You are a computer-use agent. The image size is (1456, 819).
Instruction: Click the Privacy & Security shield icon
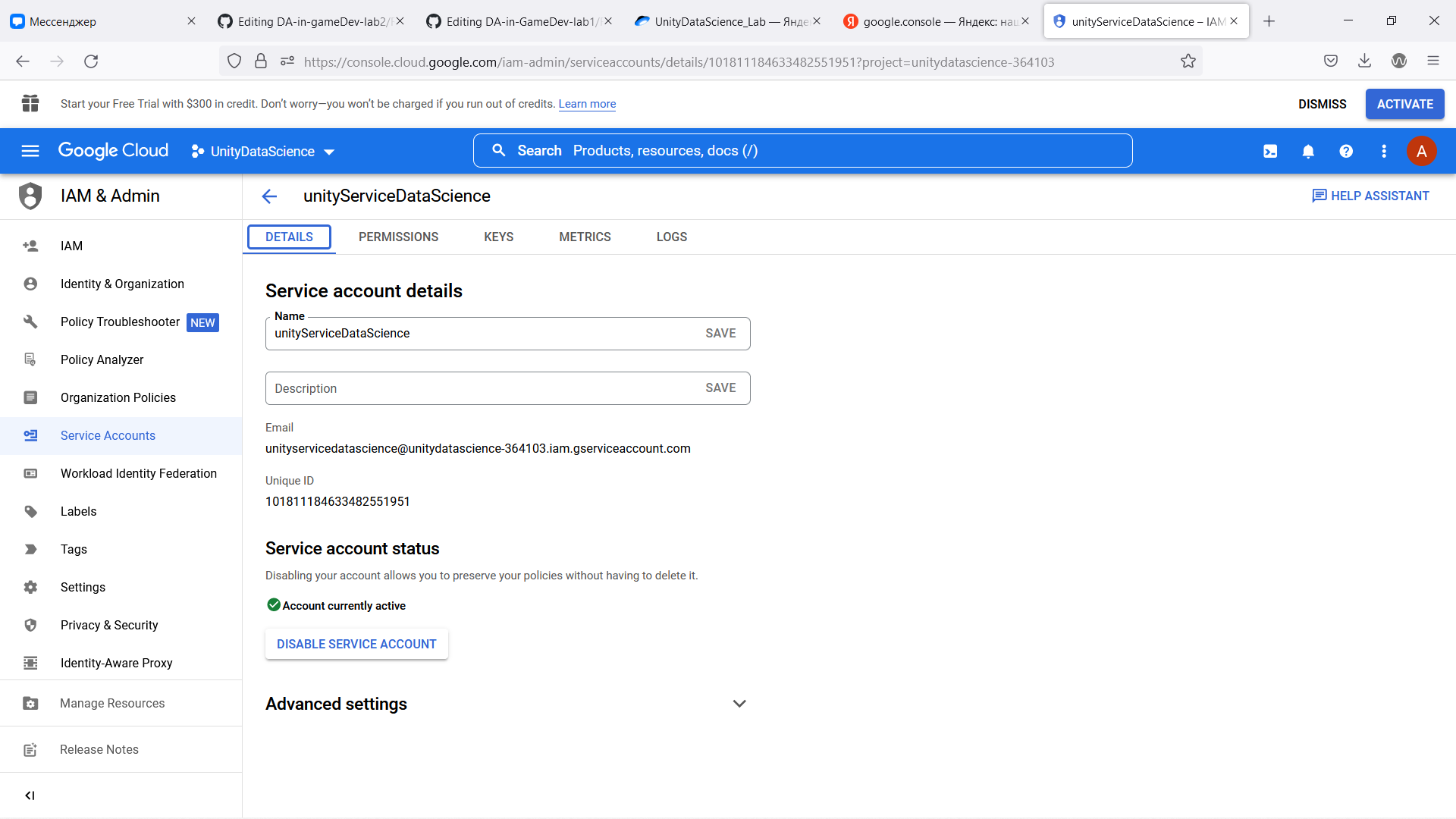click(30, 625)
